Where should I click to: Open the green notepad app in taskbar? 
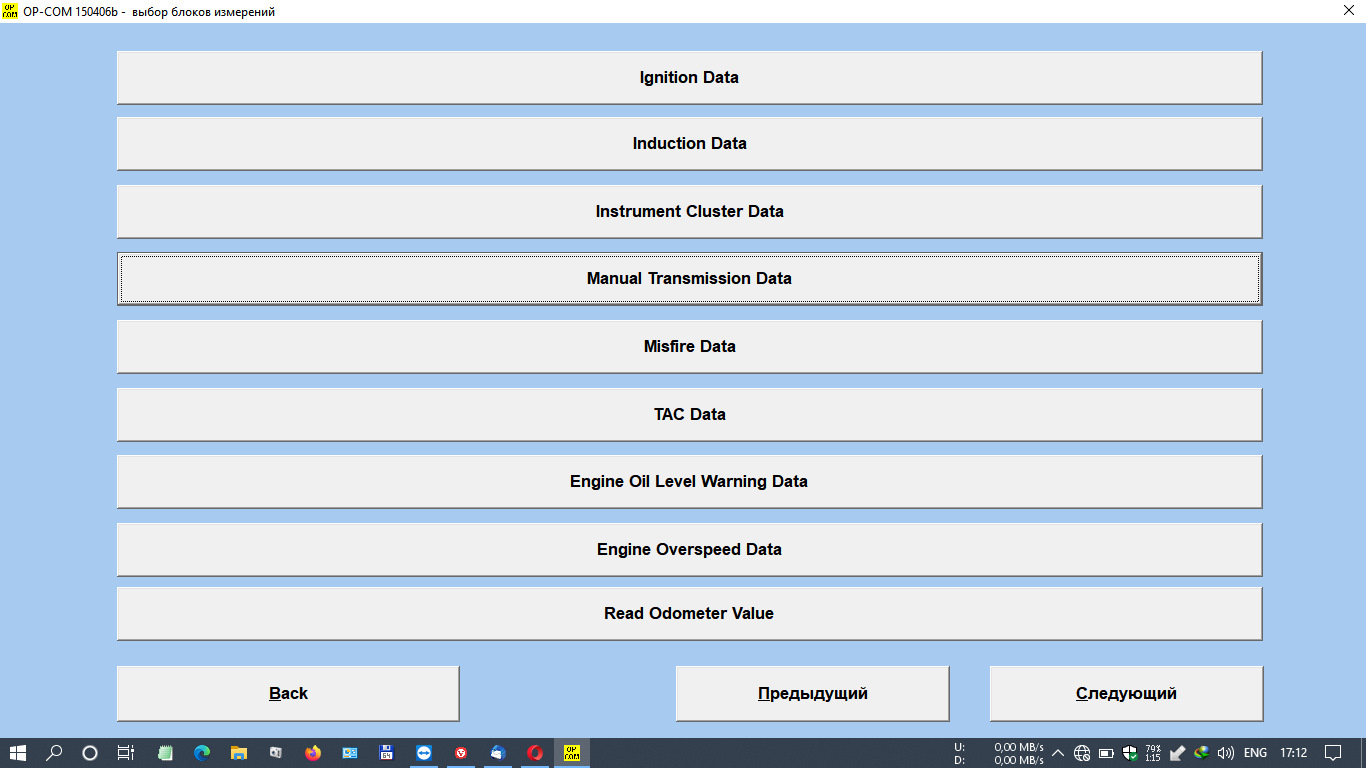pyautogui.click(x=166, y=753)
